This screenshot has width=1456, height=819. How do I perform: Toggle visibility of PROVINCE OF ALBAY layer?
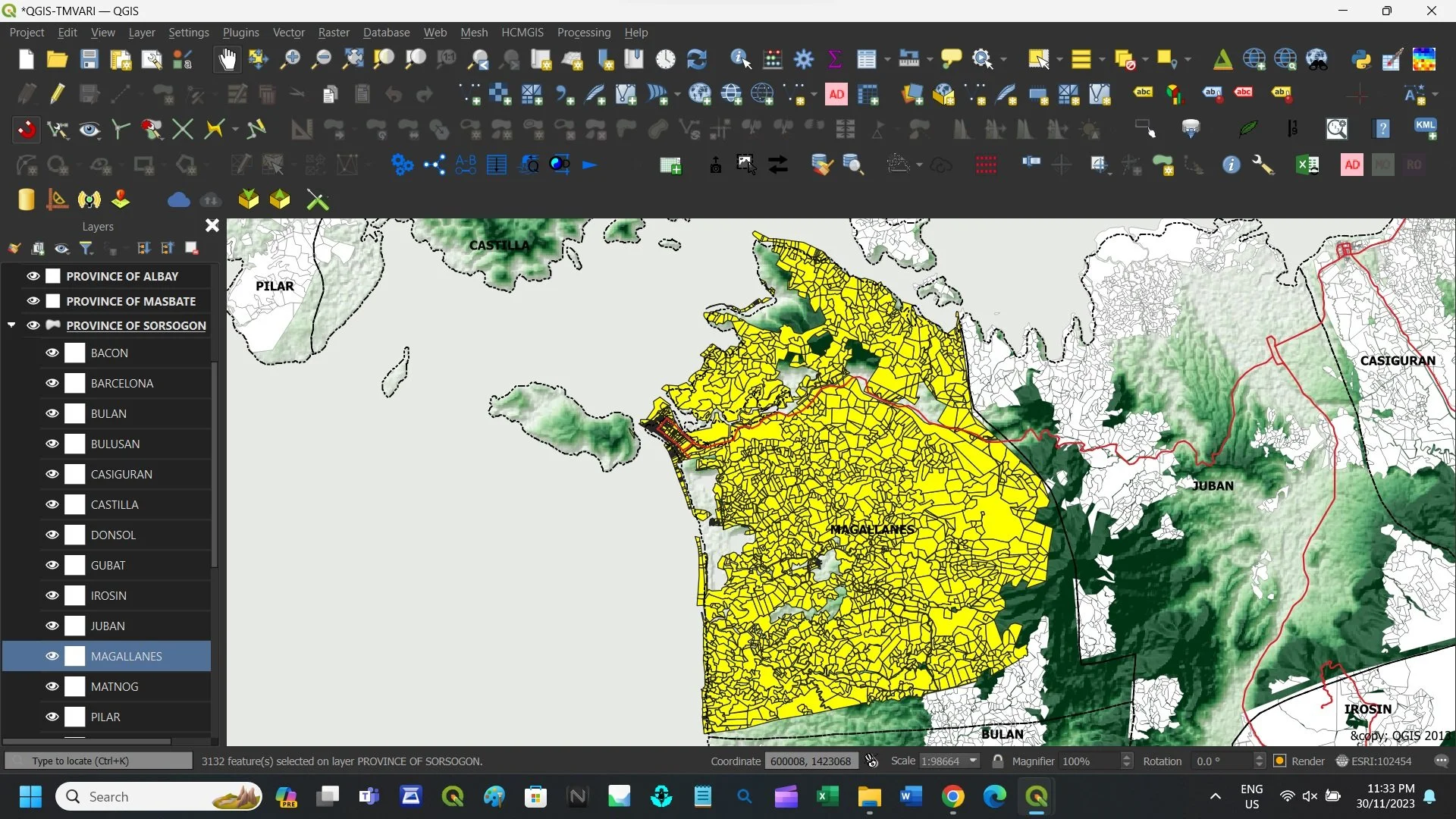[x=33, y=276]
